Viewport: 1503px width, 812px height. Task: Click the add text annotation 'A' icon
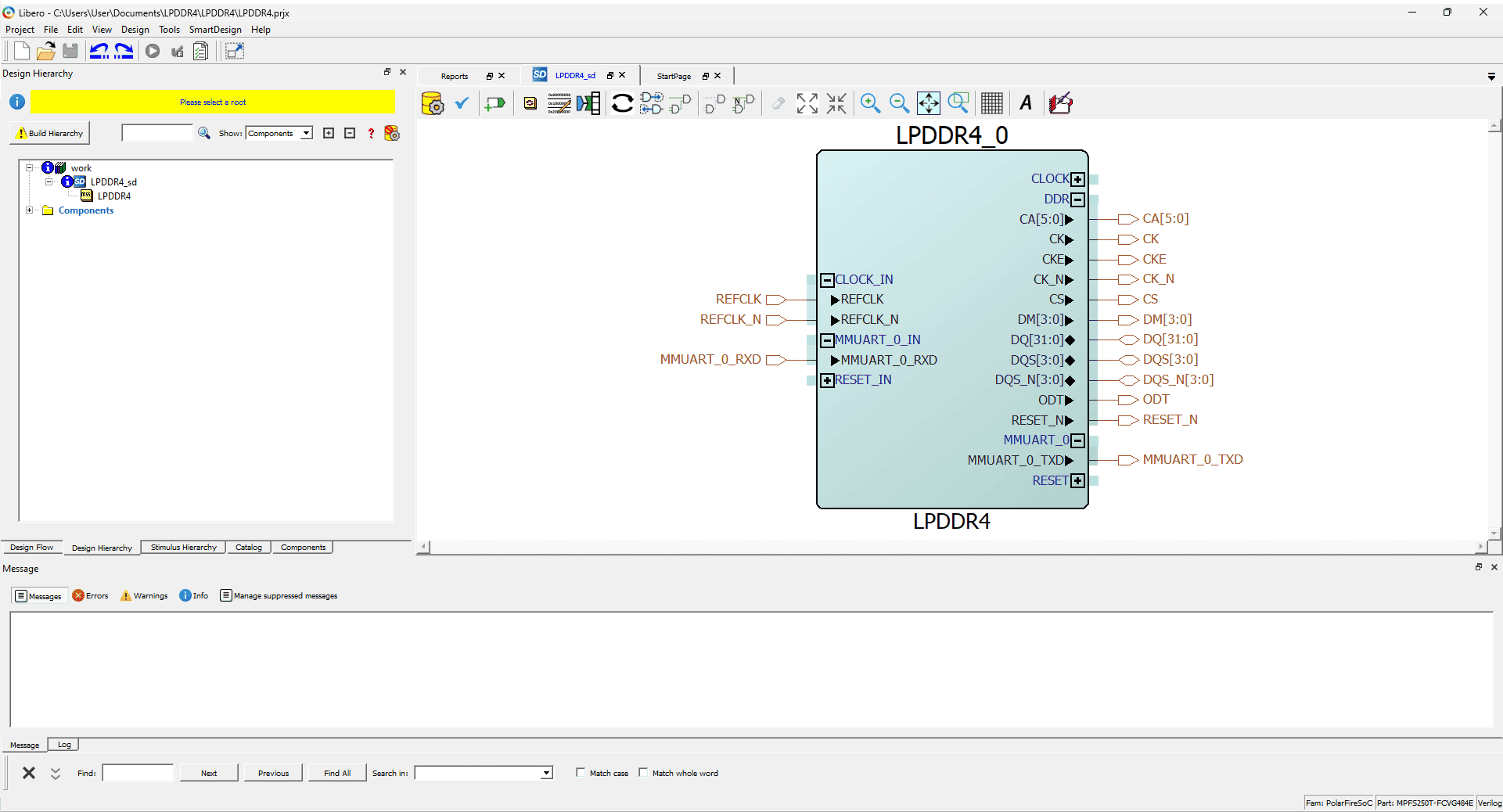[1026, 103]
